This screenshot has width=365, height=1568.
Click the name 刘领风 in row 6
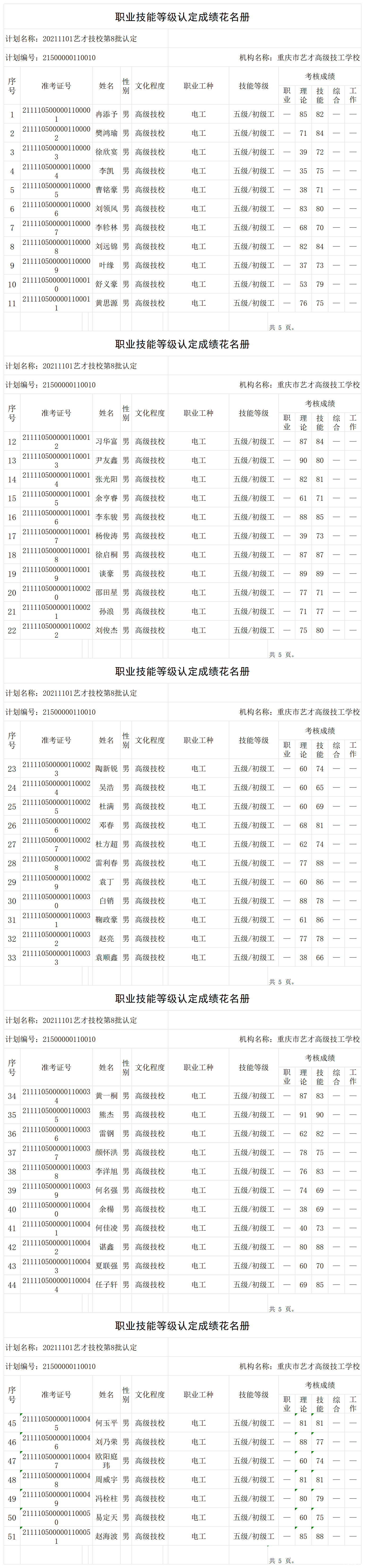pyautogui.click(x=106, y=209)
